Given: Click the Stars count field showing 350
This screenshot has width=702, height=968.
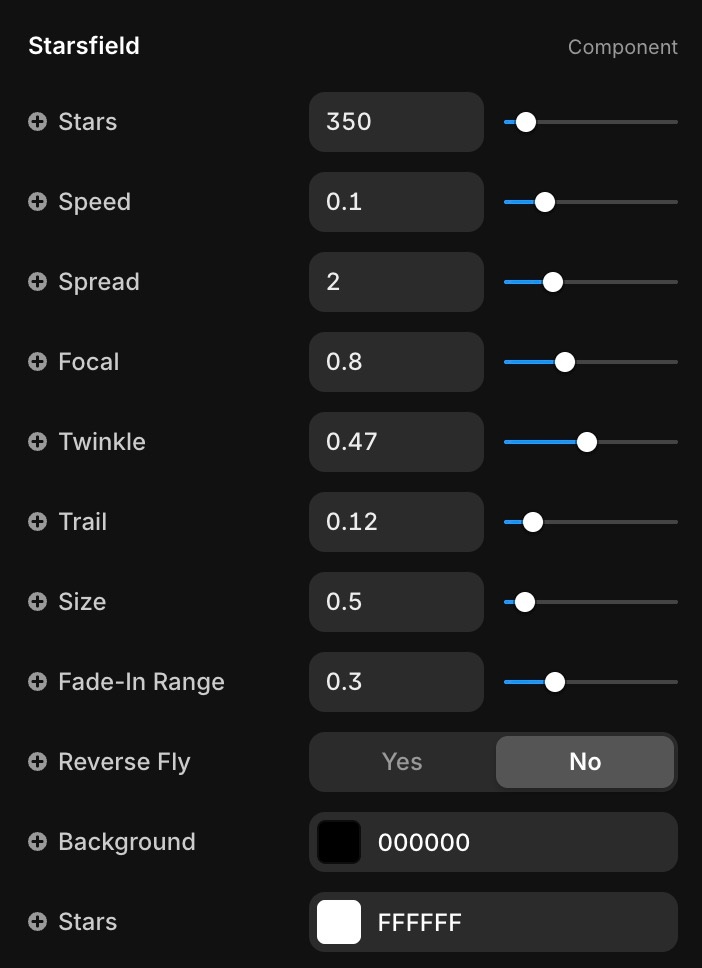Looking at the screenshot, I should [x=396, y=122].
